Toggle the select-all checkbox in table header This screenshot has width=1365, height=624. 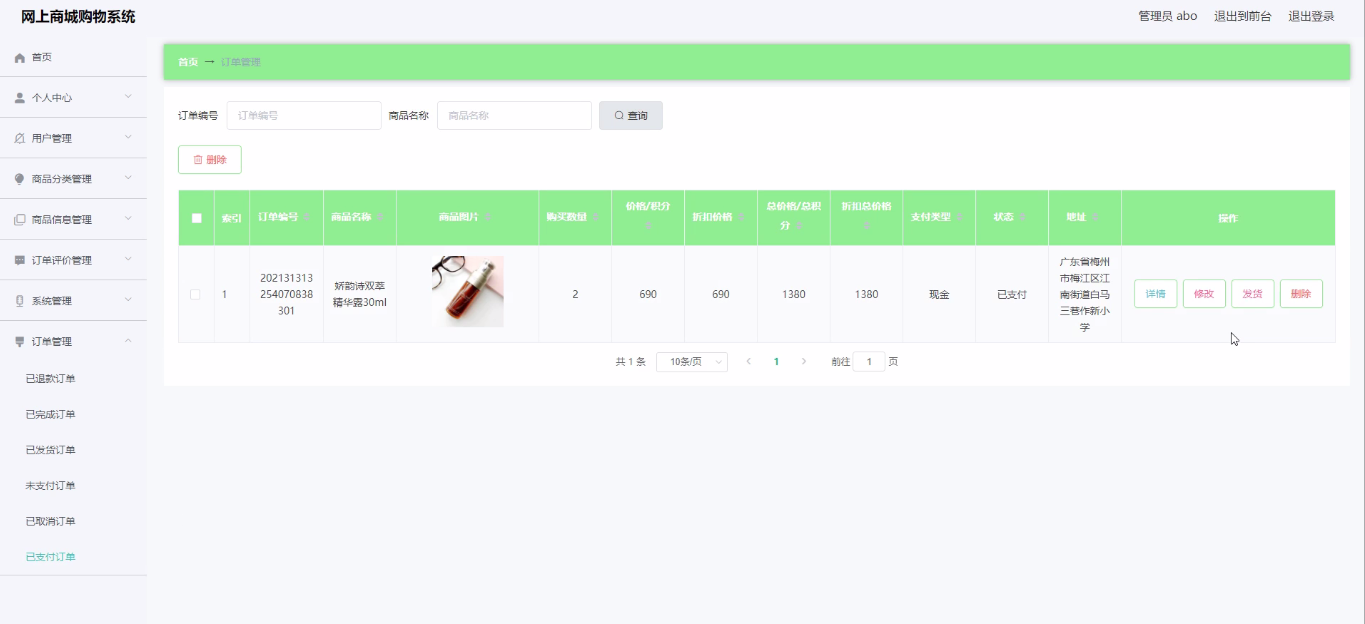click(x=196, y=218)
